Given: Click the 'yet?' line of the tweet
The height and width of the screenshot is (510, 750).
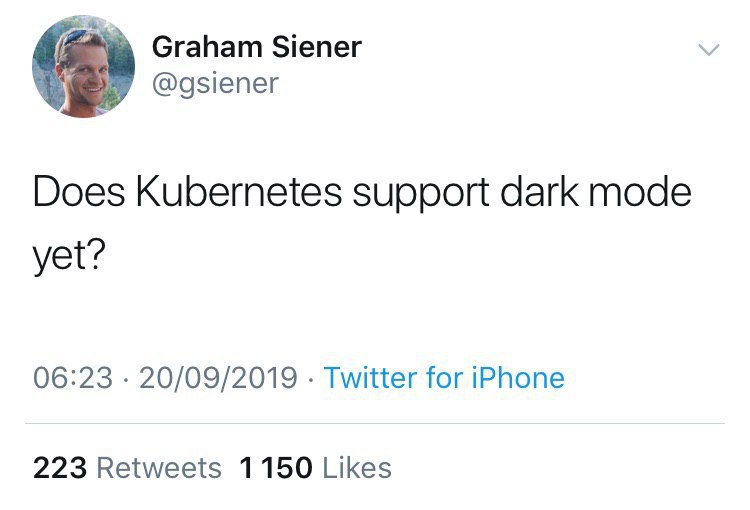Looking at the screenshot, I should pyautogui.click(x=69, y=257).
